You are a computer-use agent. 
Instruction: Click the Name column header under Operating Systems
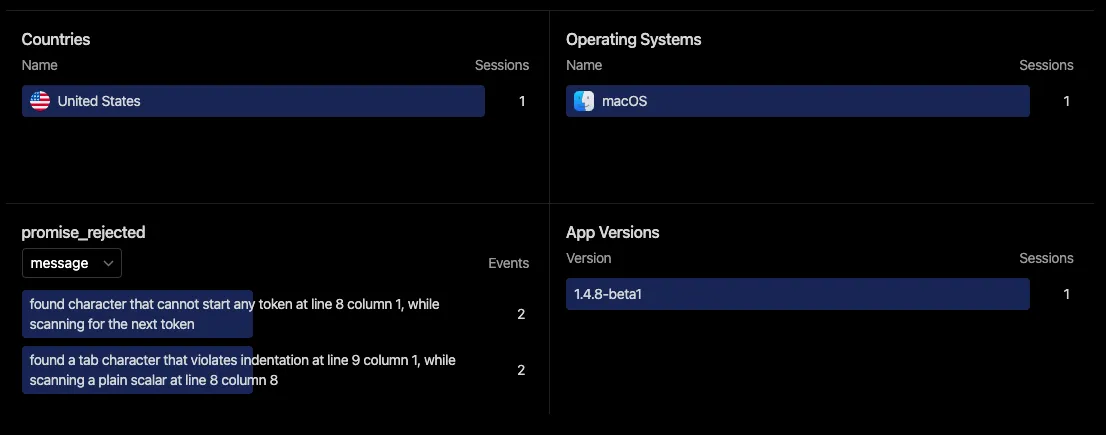[584, 65]
